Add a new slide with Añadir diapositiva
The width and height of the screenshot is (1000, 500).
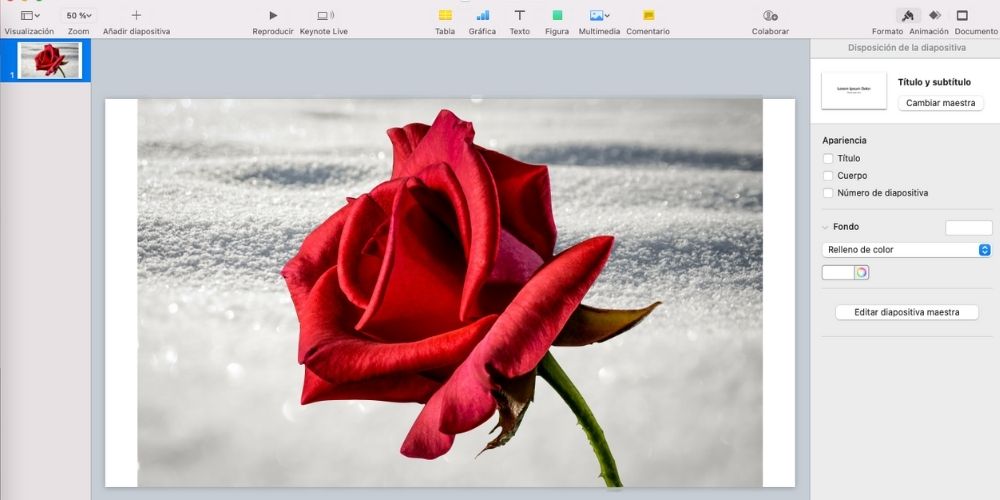[x=136, y=15]
